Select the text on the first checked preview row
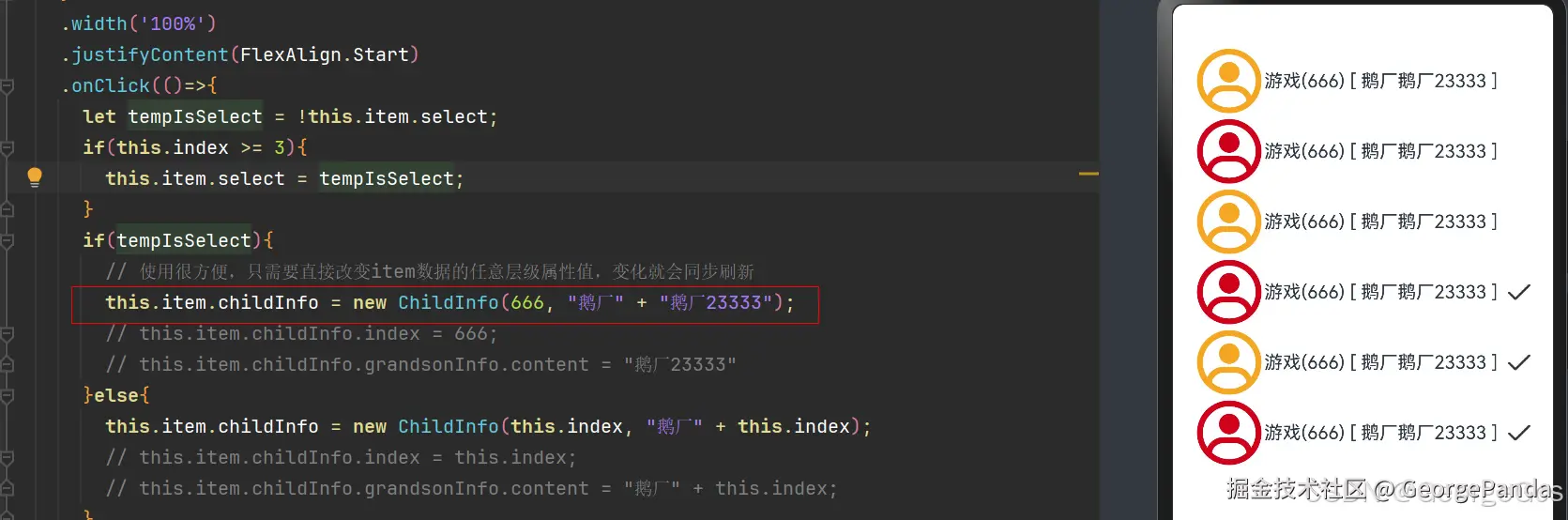Image resolution: width=1568 pixels, height=520 pixels. pos(1380,292)
